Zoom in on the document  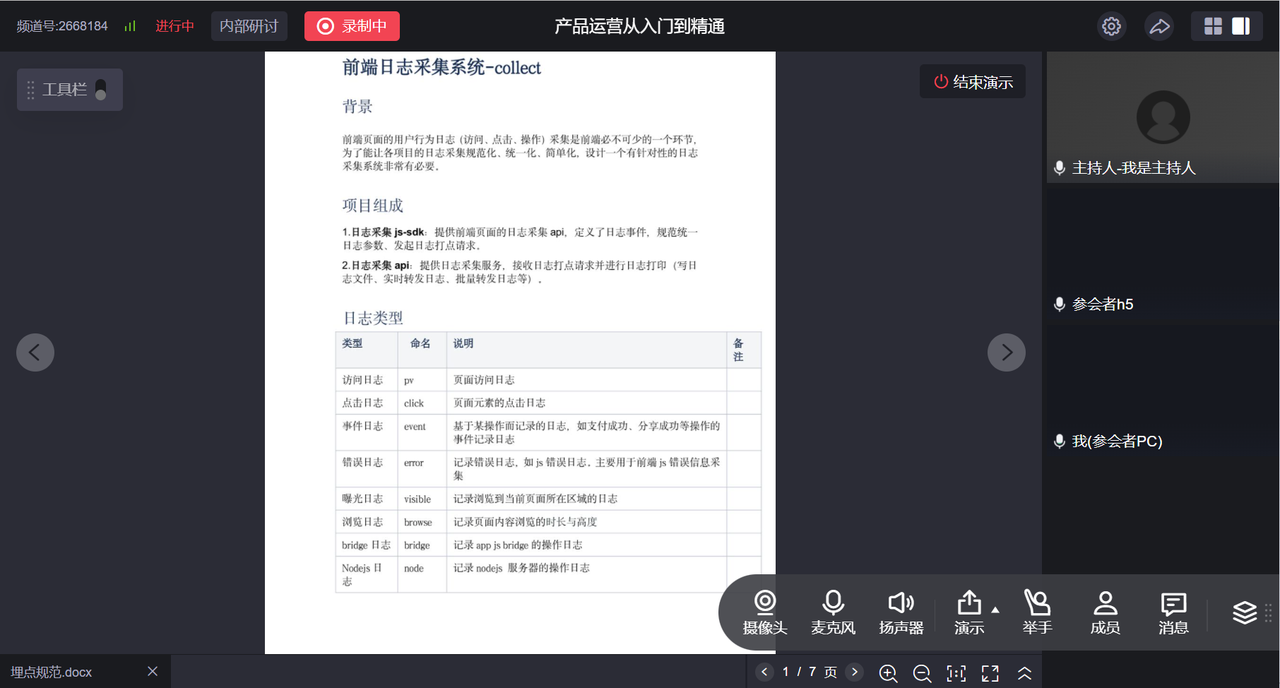tap(888, 673)
